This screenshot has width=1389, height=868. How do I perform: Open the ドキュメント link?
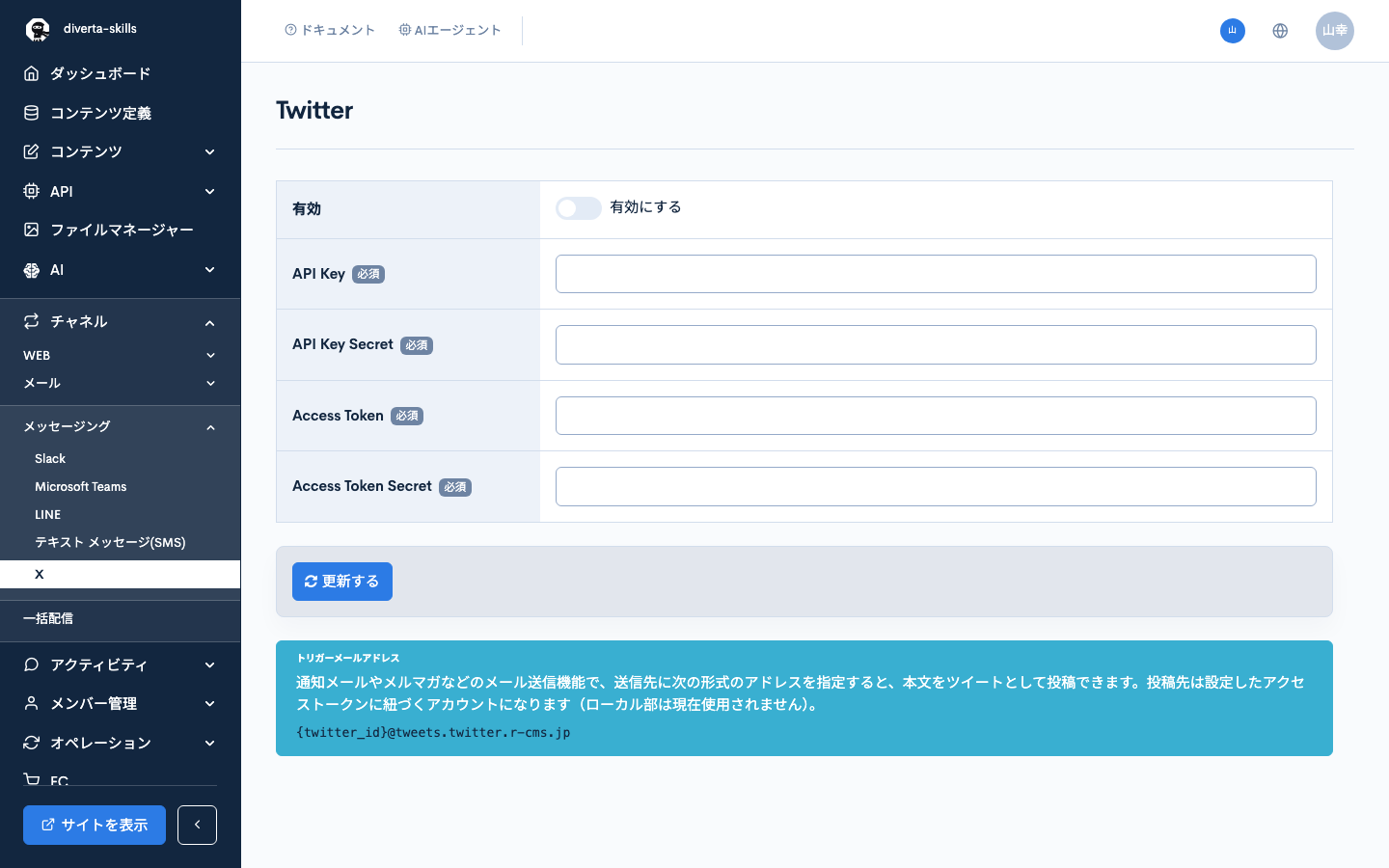[330, 31]
